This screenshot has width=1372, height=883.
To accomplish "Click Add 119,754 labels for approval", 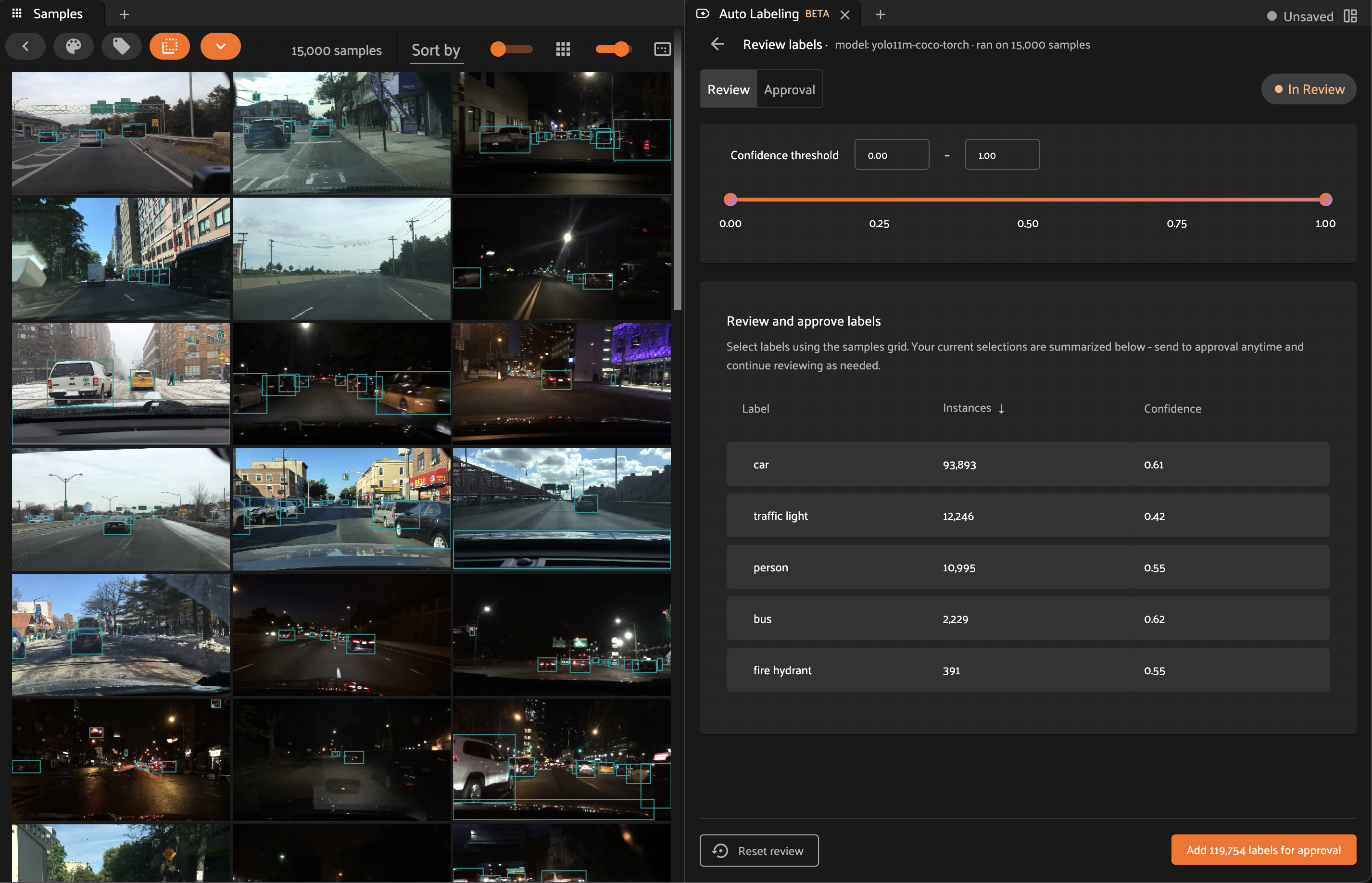I will [1263, 850].
